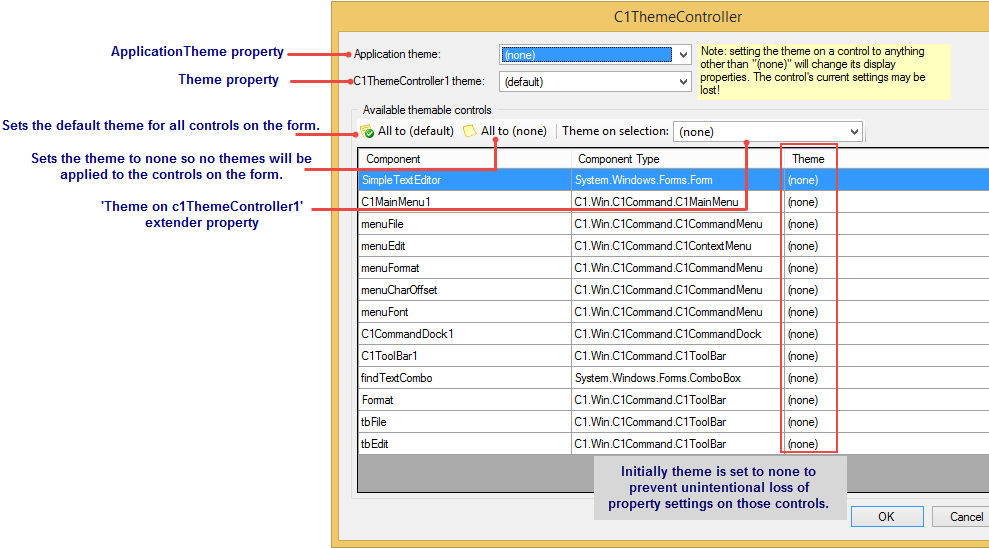Click the 'All to (default)' icon
This screenshot has height=548, width=989.
(367, 131)
